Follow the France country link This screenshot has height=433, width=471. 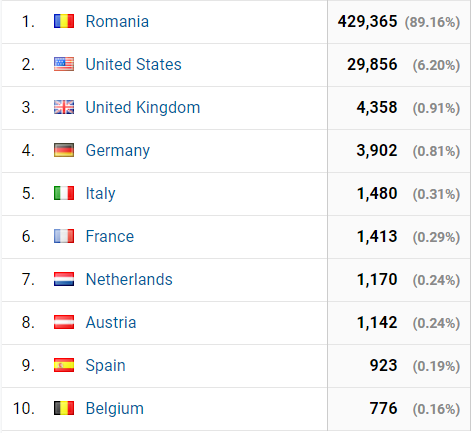[110, 236]
